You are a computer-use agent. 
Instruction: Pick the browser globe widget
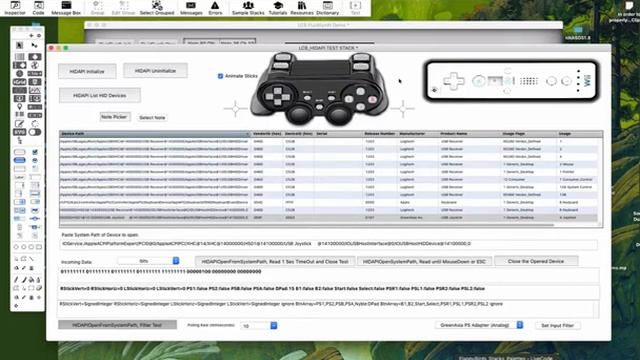pos(35,65)
